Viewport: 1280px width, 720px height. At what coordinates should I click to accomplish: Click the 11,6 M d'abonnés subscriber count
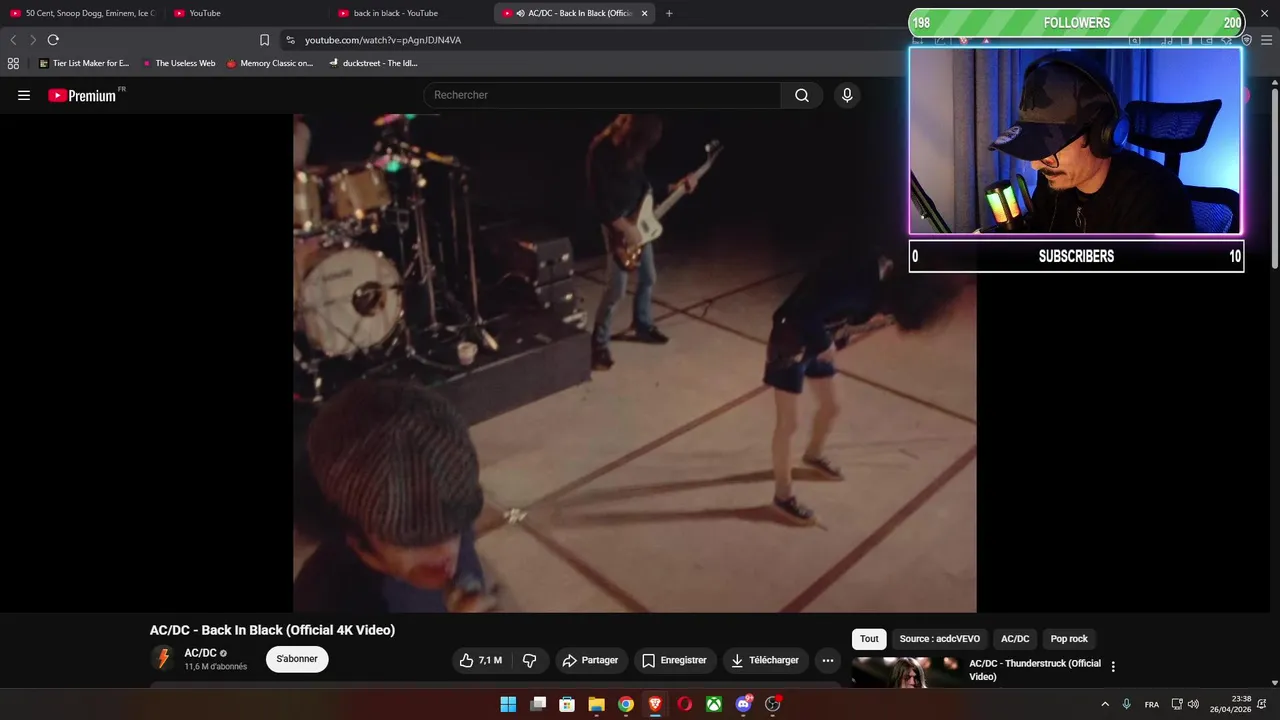[215, 667]
